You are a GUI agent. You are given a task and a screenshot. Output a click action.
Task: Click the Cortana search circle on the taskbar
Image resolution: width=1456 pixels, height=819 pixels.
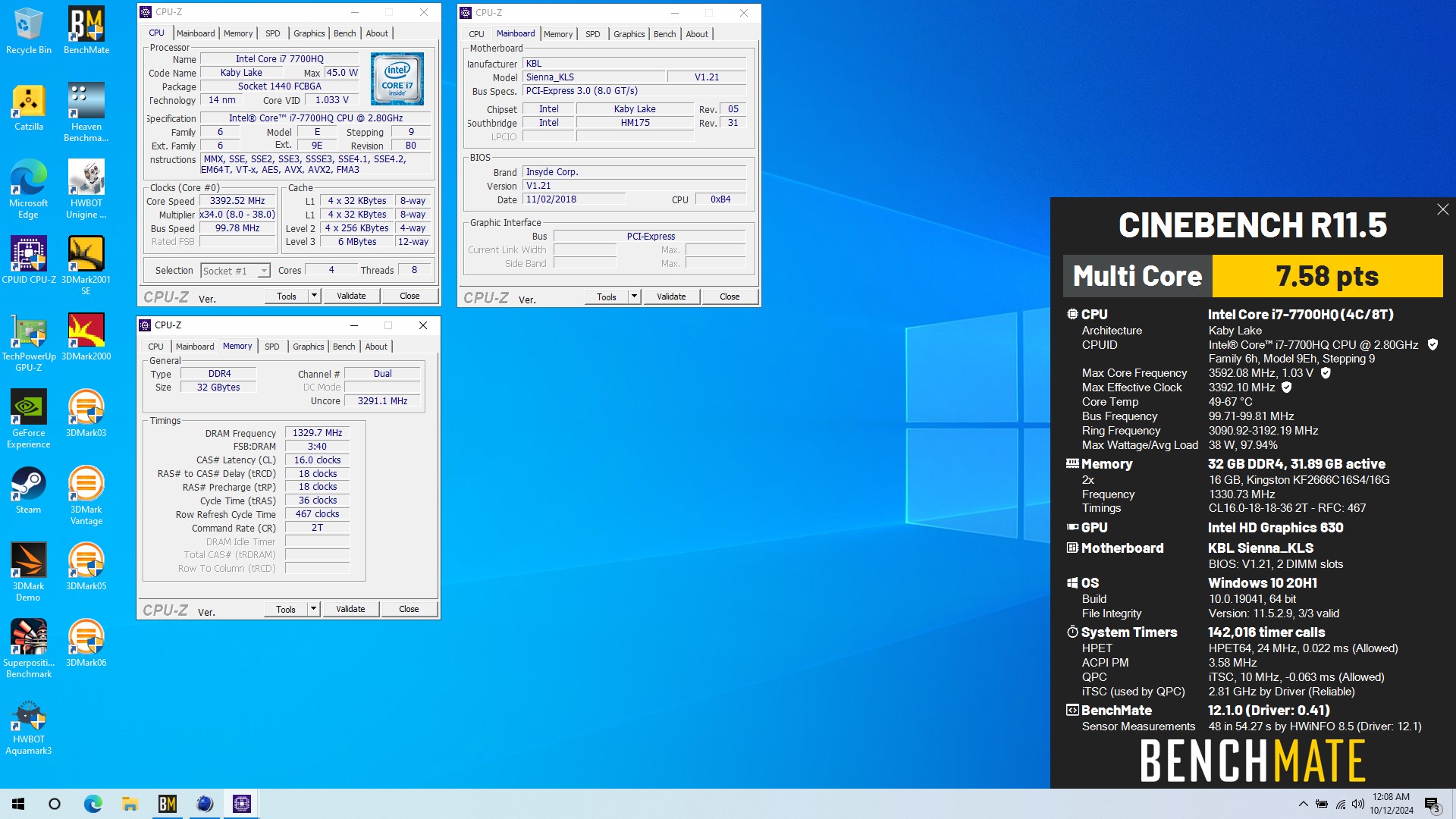(55, 804)
